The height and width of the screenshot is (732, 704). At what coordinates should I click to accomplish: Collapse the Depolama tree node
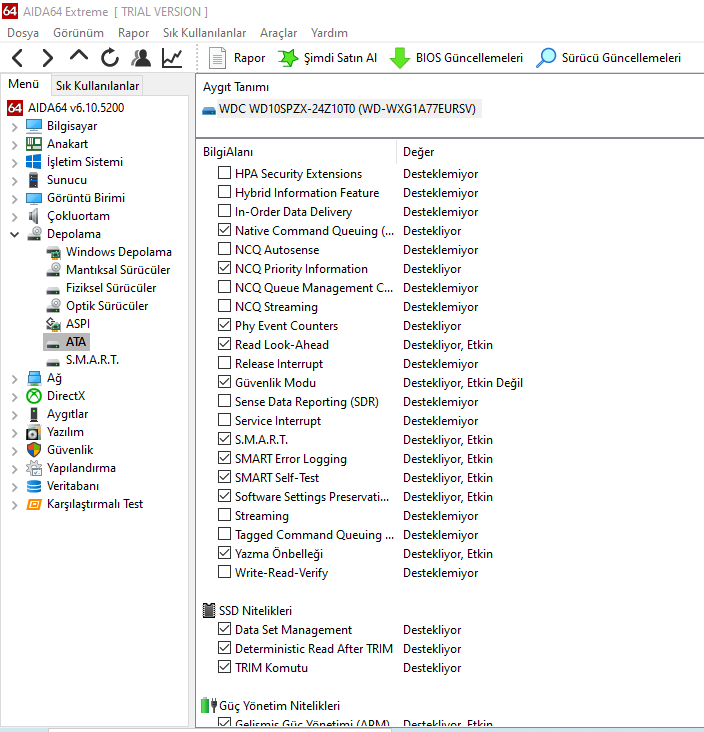click(14, 234)
